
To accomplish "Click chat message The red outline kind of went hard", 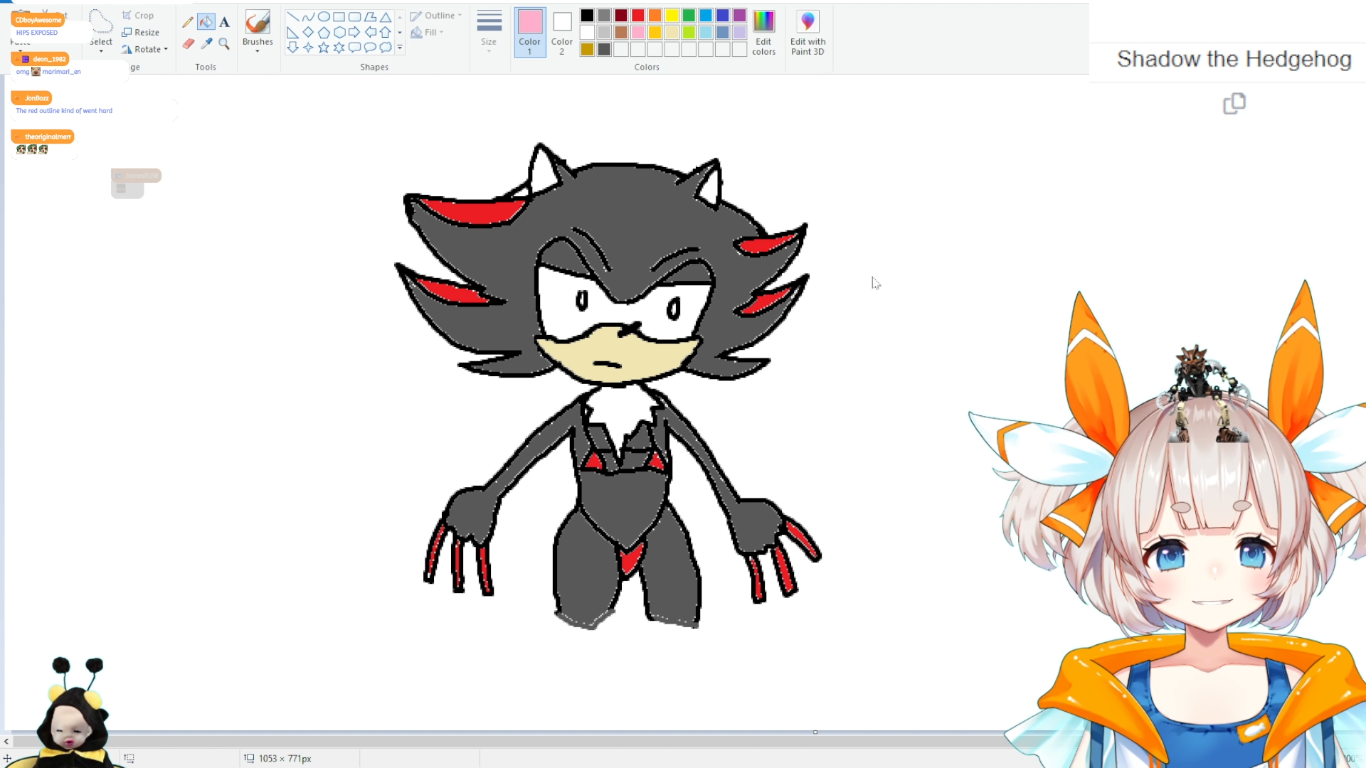I will [x=64, y=111].
